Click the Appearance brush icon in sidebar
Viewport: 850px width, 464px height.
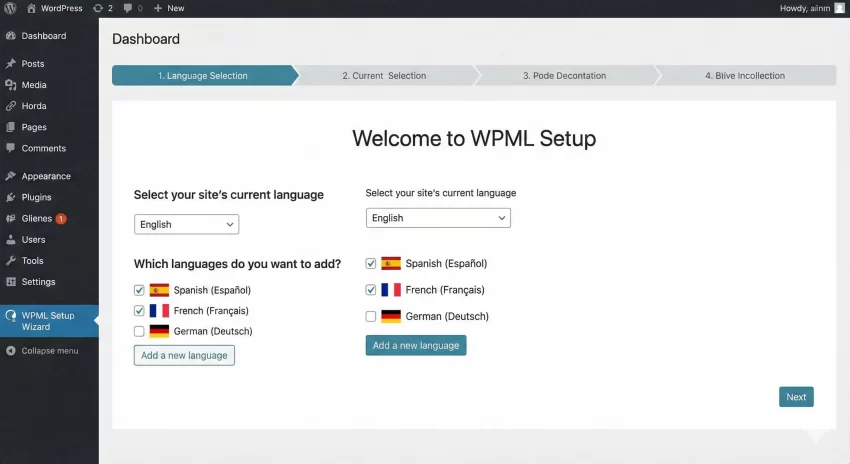[x=10, y=176]
